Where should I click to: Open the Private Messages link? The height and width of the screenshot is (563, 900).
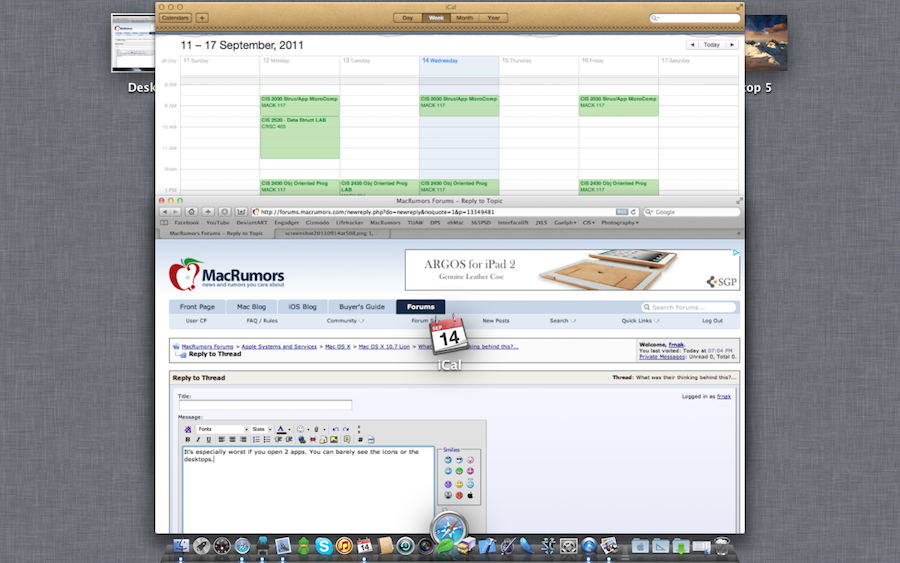662,357
